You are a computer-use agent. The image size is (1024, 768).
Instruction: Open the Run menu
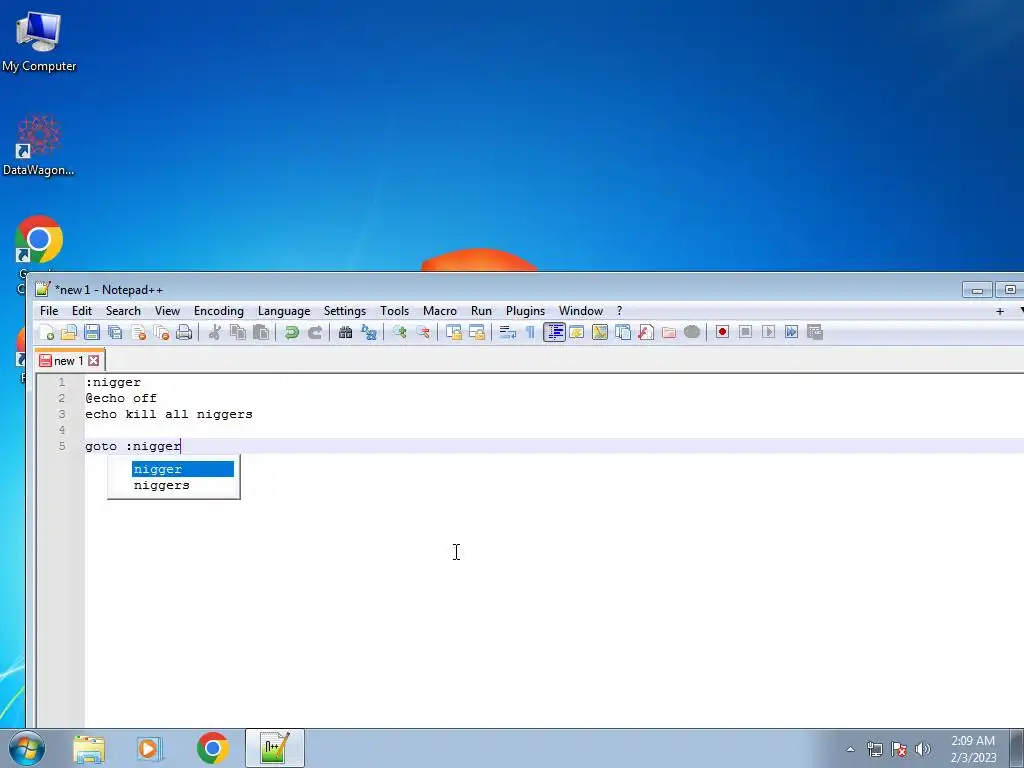tap(481, 311)
